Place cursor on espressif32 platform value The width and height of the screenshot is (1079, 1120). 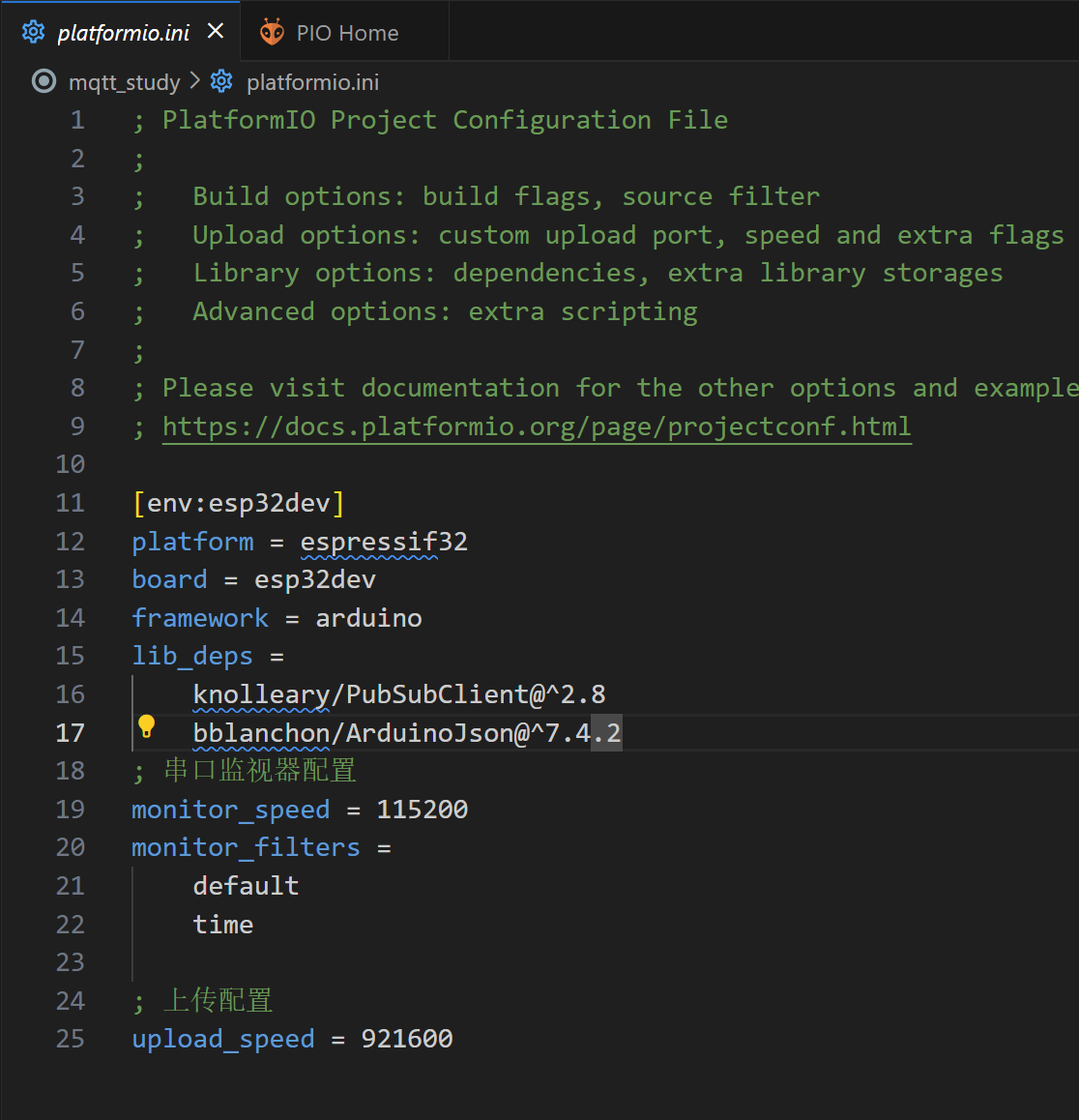(x=383, y=542)
